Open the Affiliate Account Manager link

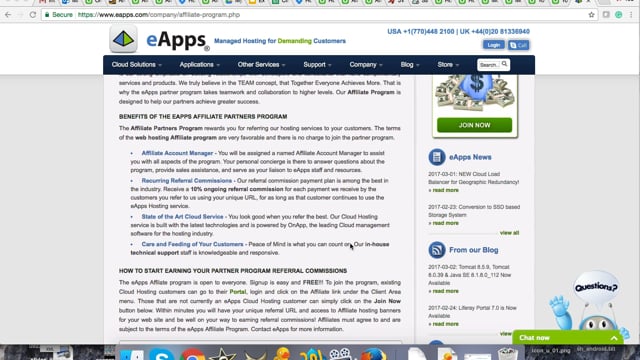[177, 153]
